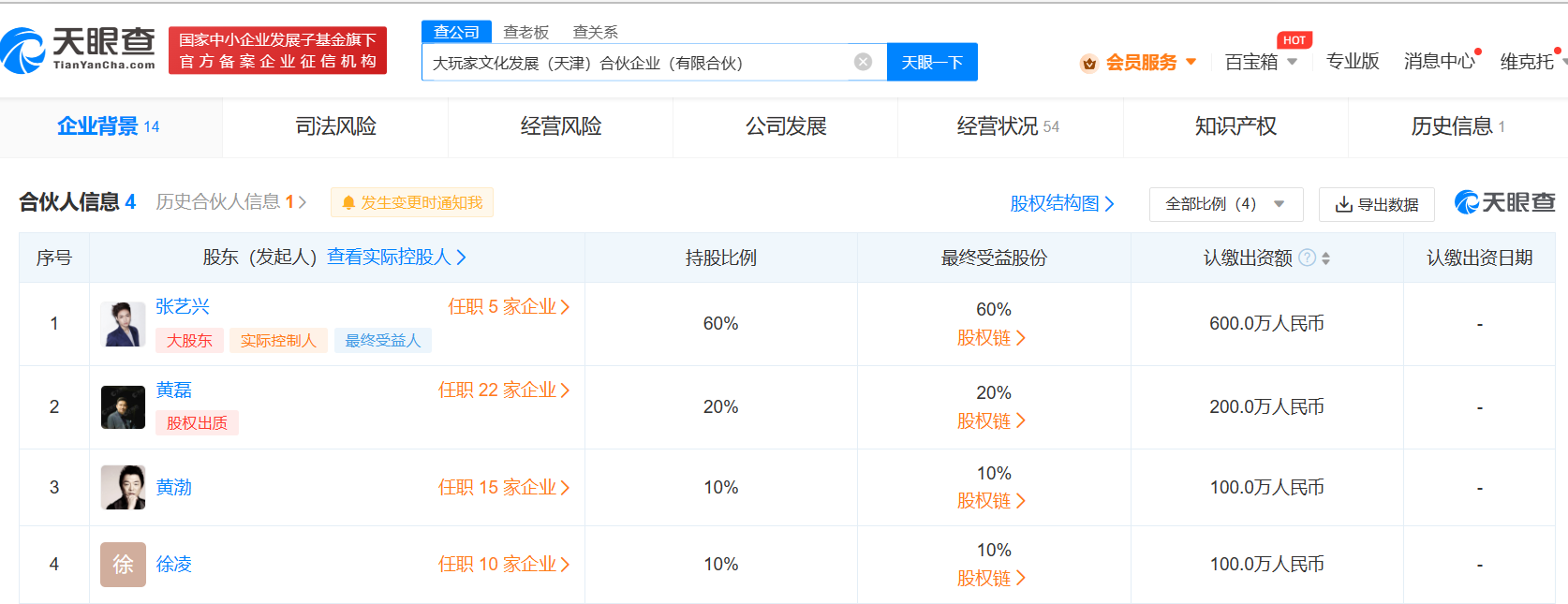This screenshot has height=604, width=1568.
Task: Click the 徐 avatar tile for 徐凌
Action: 123,565
